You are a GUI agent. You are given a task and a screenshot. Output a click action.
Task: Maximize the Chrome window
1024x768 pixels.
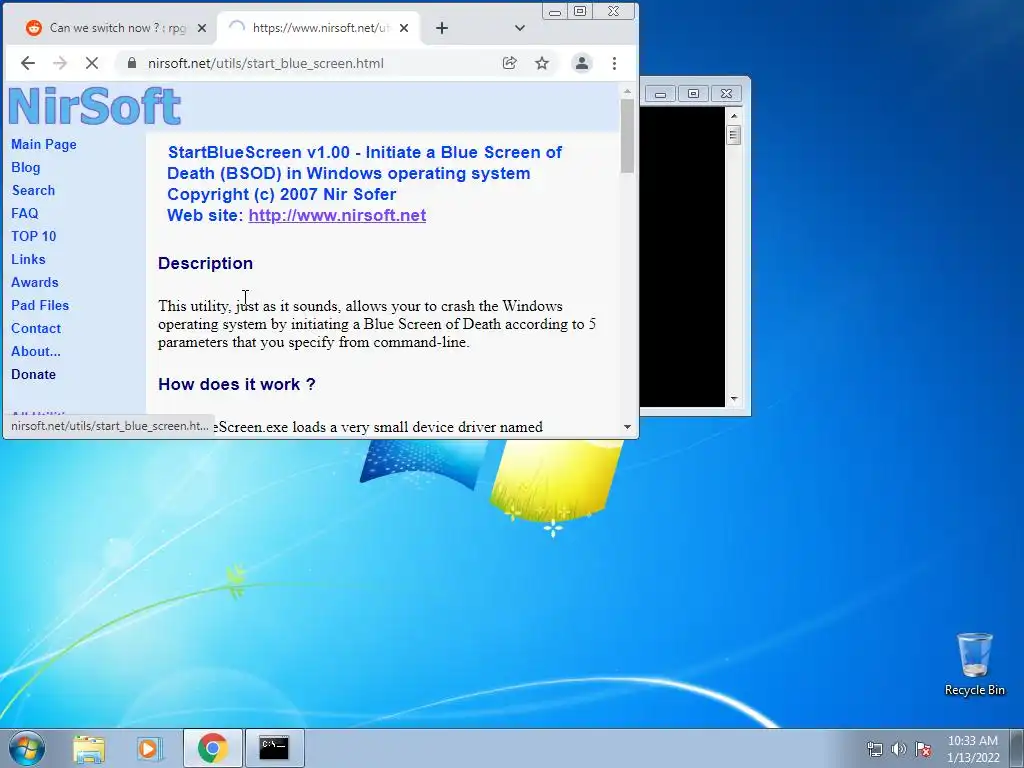pyautogui.click(x=580, y=11)
